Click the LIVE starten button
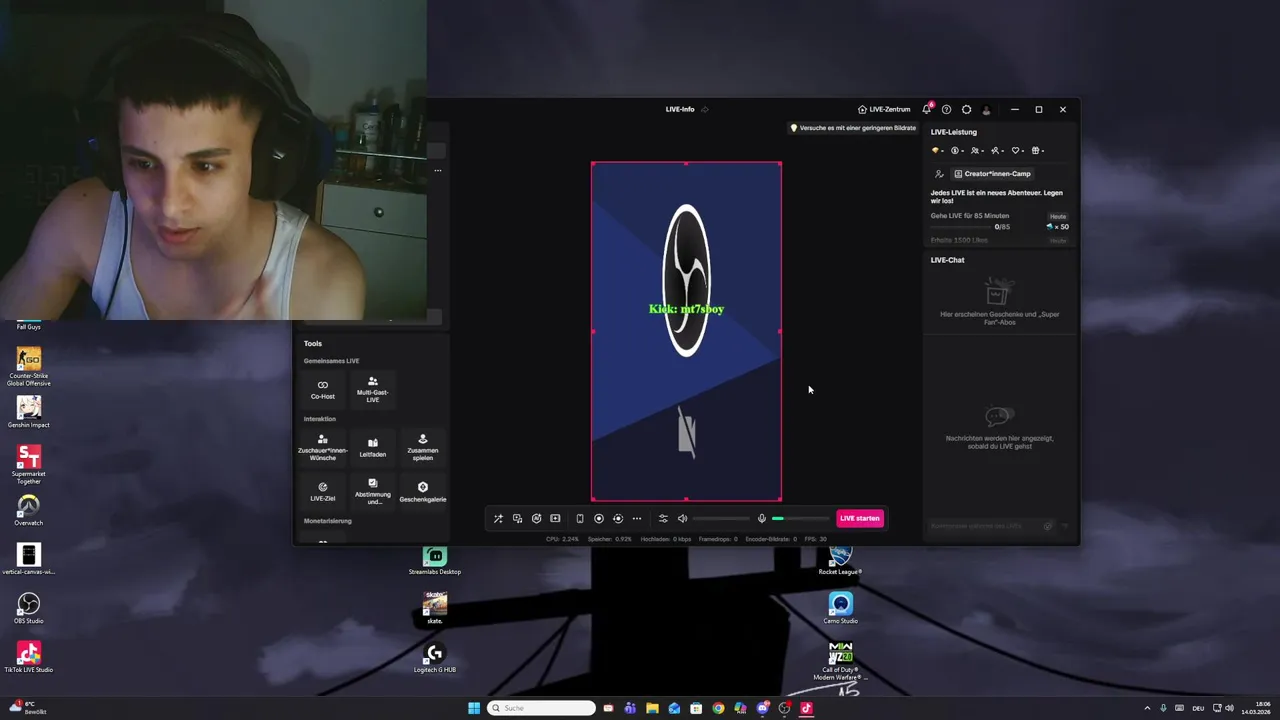The image size is (1280, 720). [x=860, y=518]
